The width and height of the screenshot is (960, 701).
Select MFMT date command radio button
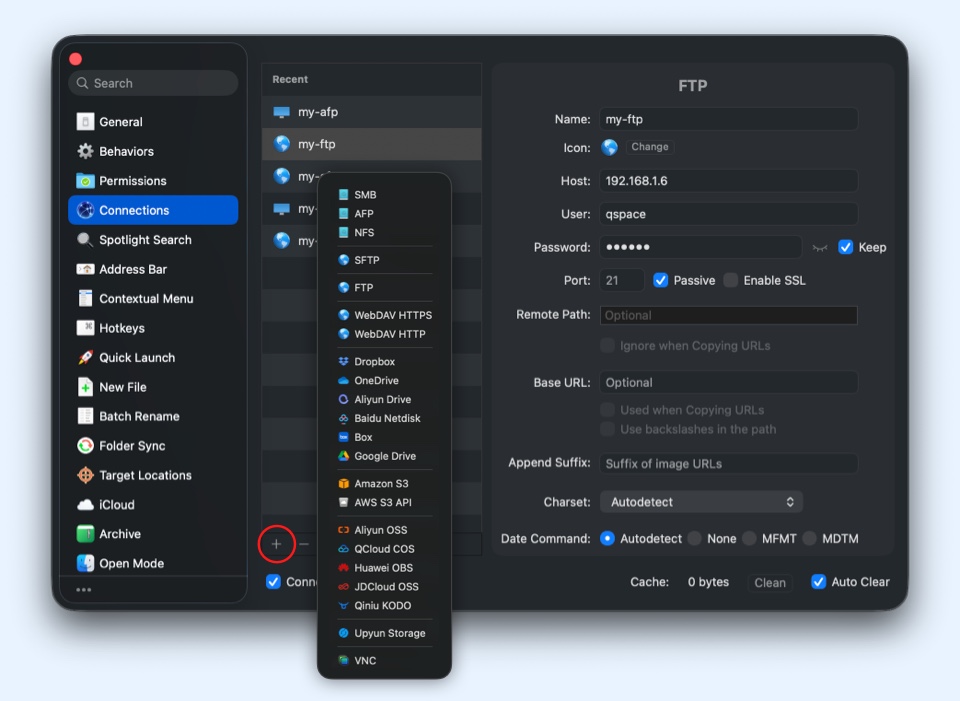pos(749,538)
